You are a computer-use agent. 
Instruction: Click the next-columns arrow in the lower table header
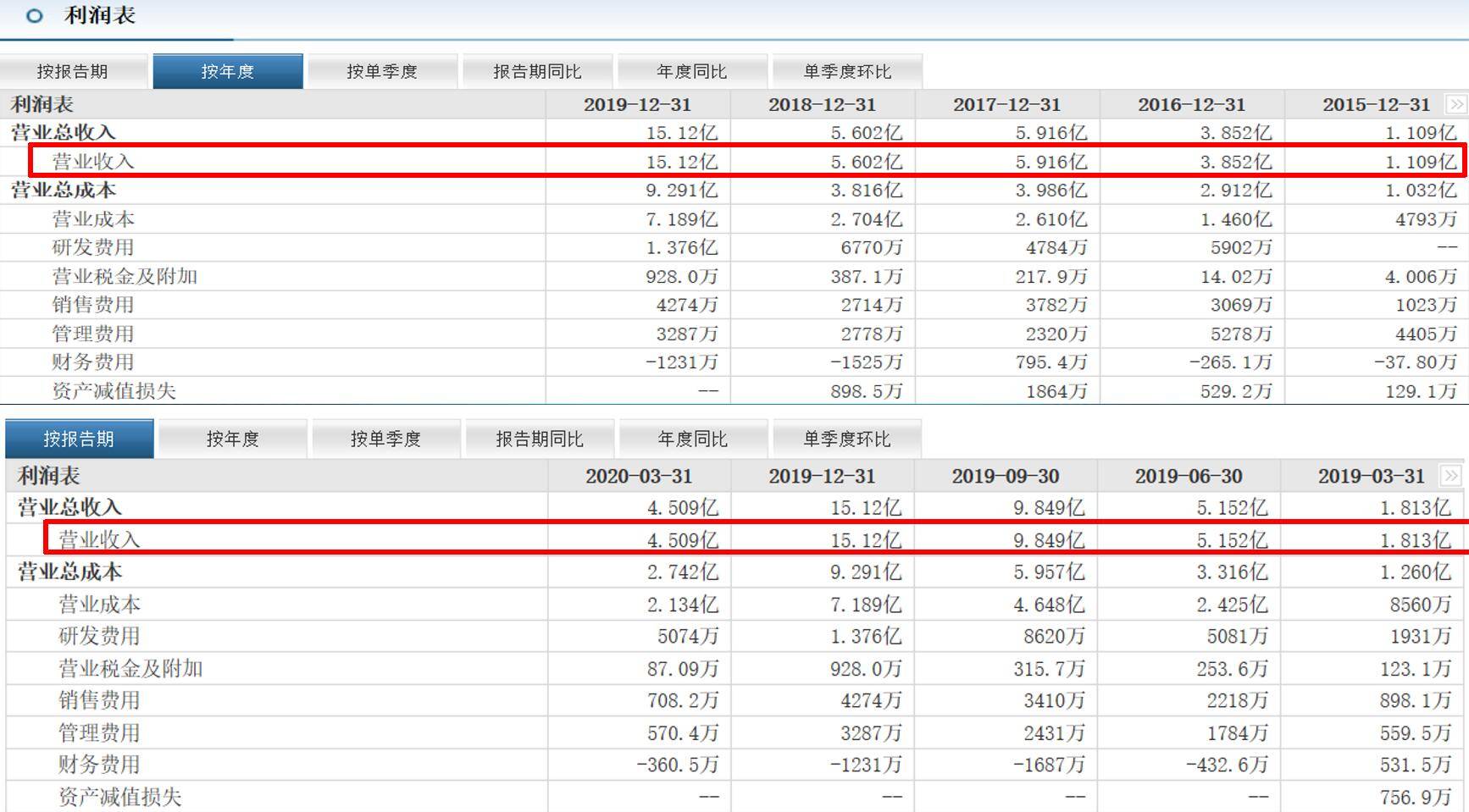coord(1450,476)
